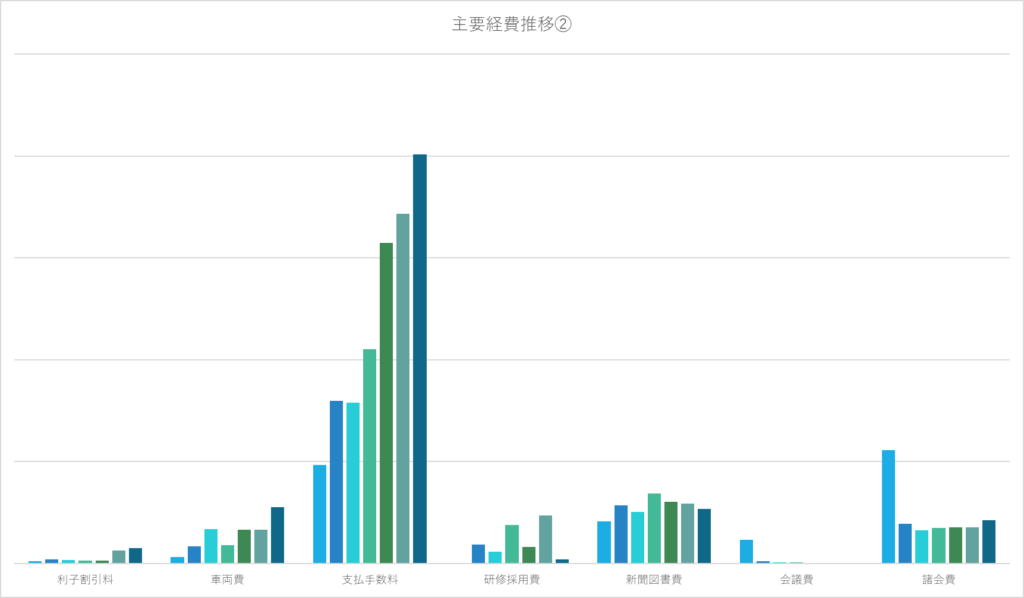1024x598 pixels.
Task: Click the first light blue bar in 支払手数料
Action: [320, 515]
